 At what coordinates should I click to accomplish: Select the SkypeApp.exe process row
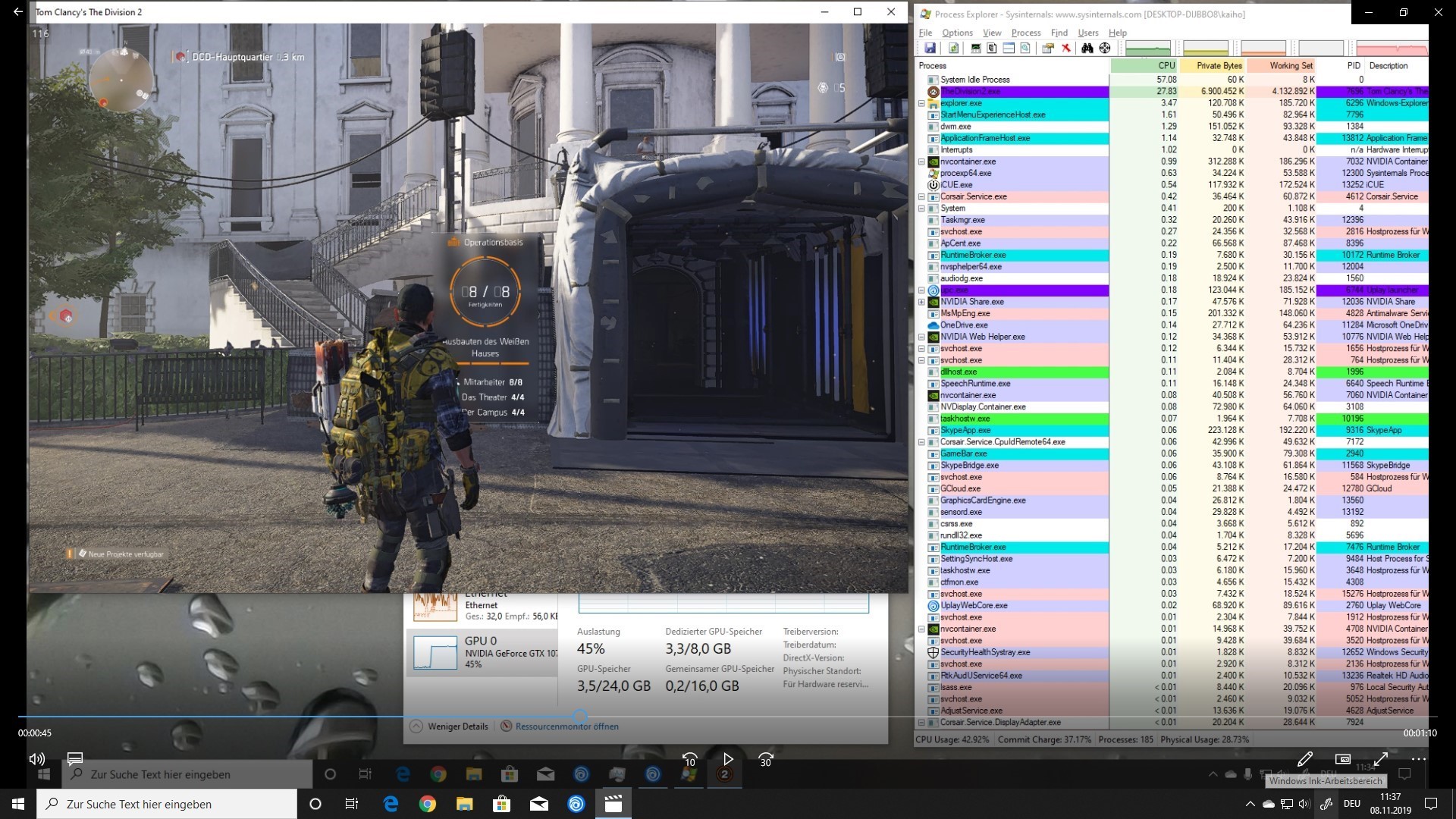click(x=1172, y=430)
